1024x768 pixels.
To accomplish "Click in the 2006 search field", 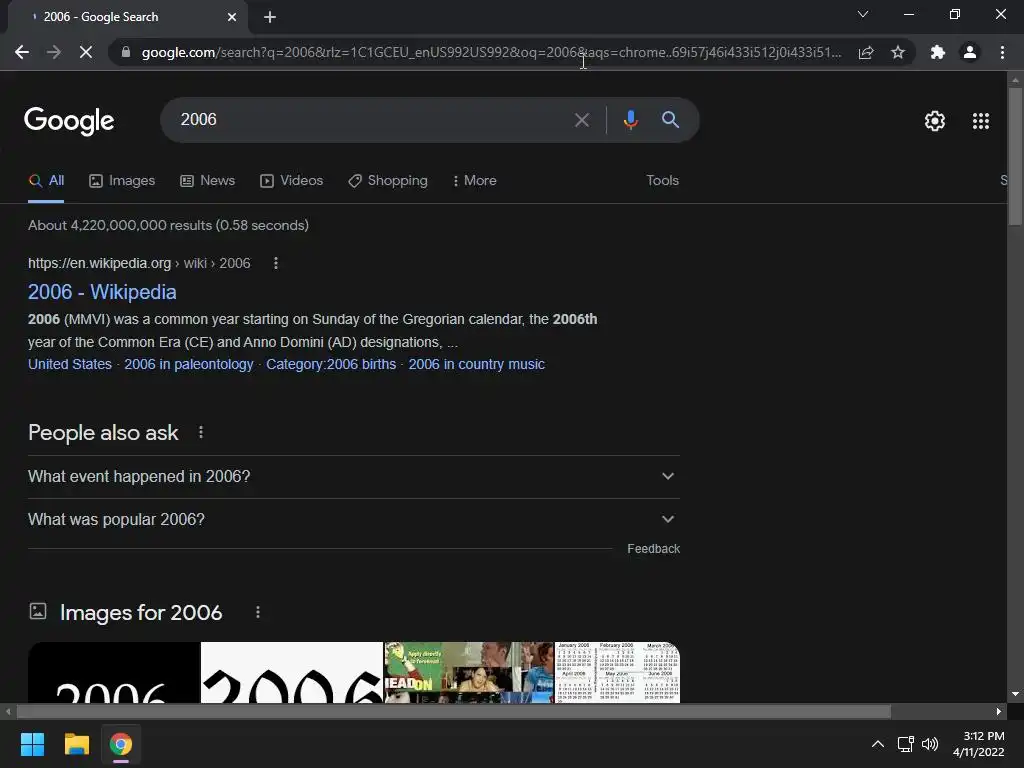I will point(366,120).
